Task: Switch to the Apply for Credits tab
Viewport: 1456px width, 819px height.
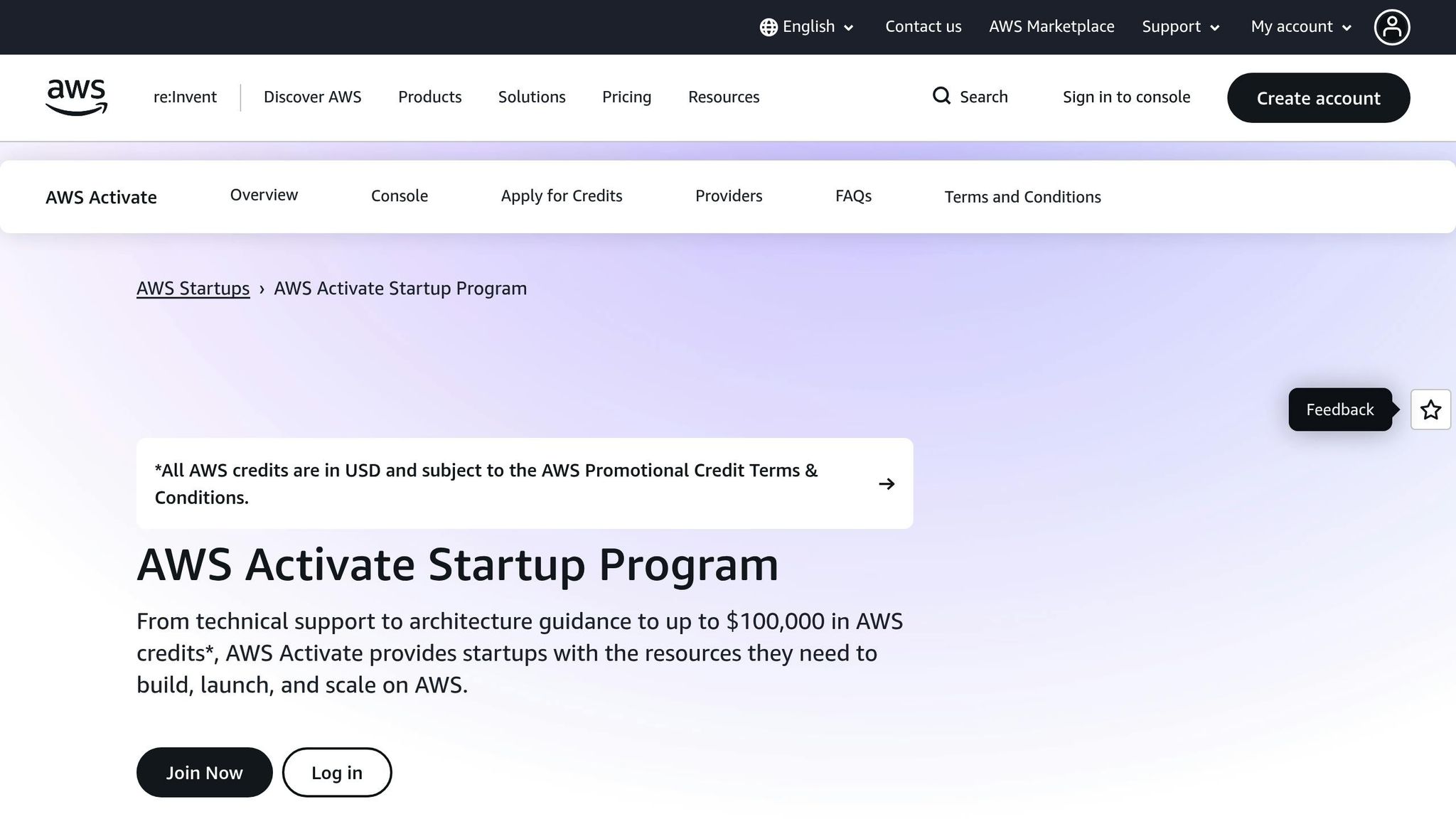Action: 561,196
